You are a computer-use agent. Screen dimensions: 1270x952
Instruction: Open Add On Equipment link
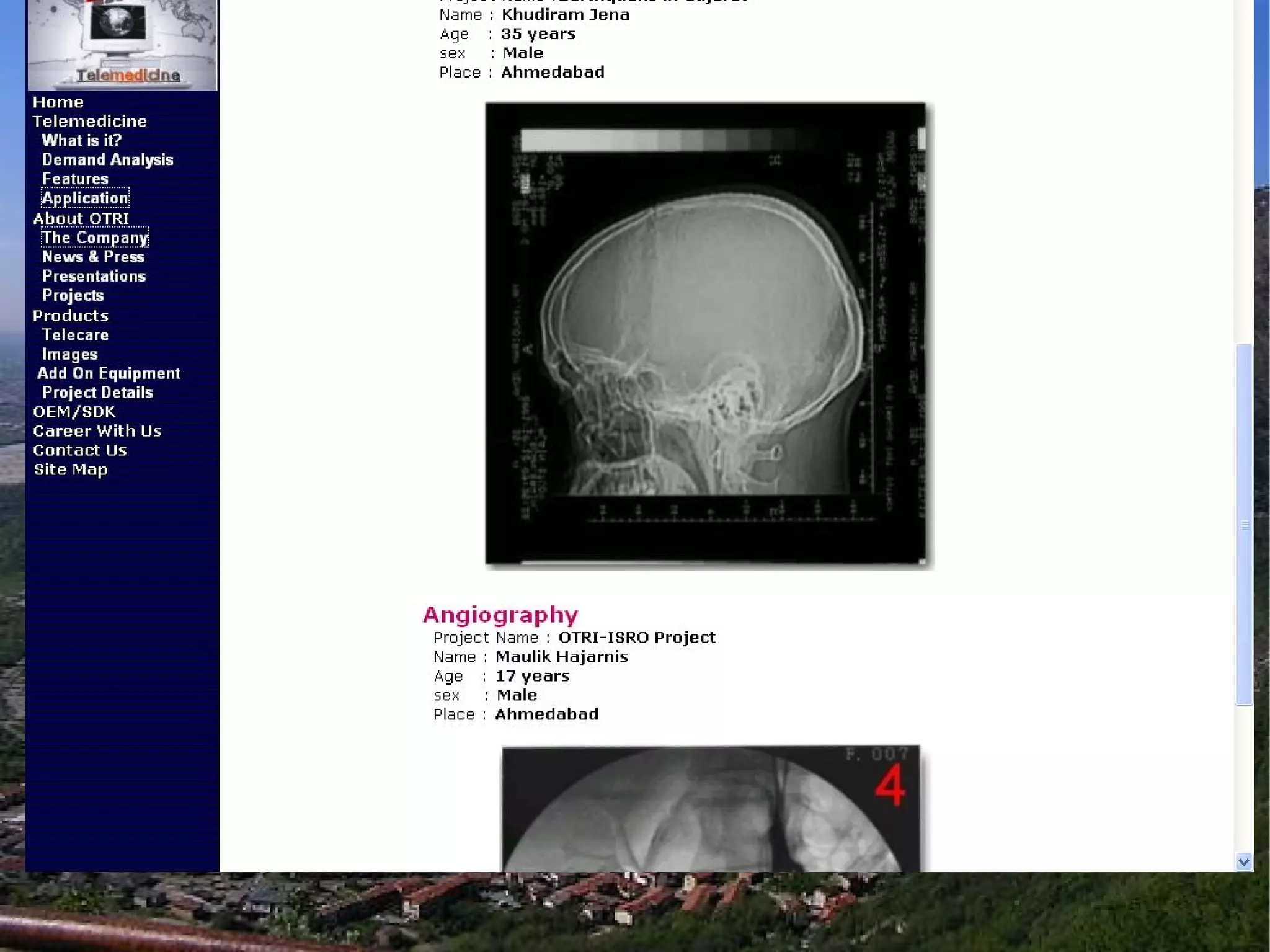click(109, 373)
